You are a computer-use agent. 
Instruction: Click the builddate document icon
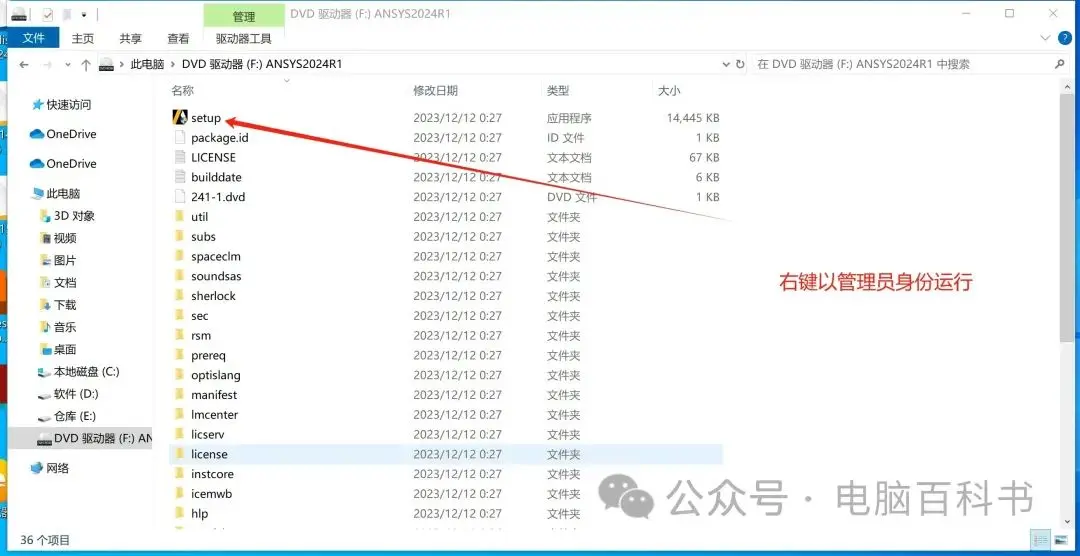180,177
